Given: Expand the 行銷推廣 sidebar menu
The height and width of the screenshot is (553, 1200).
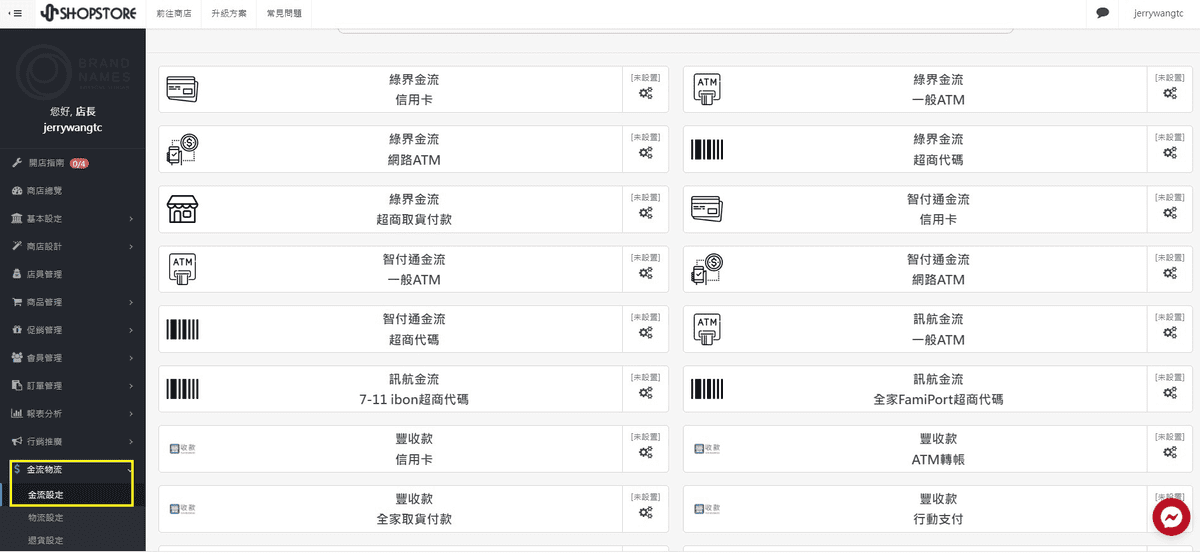Looking at the screenshot, I should click(72, 442).
